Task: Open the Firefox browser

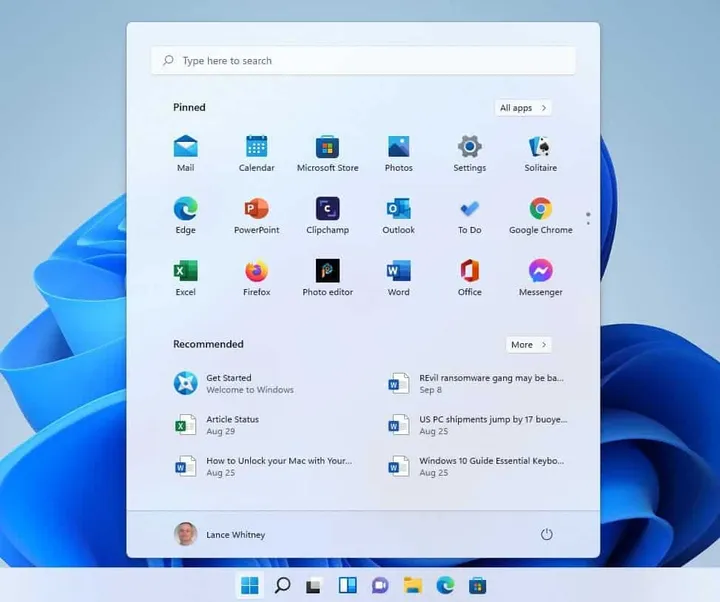Action: pos(257,277)
